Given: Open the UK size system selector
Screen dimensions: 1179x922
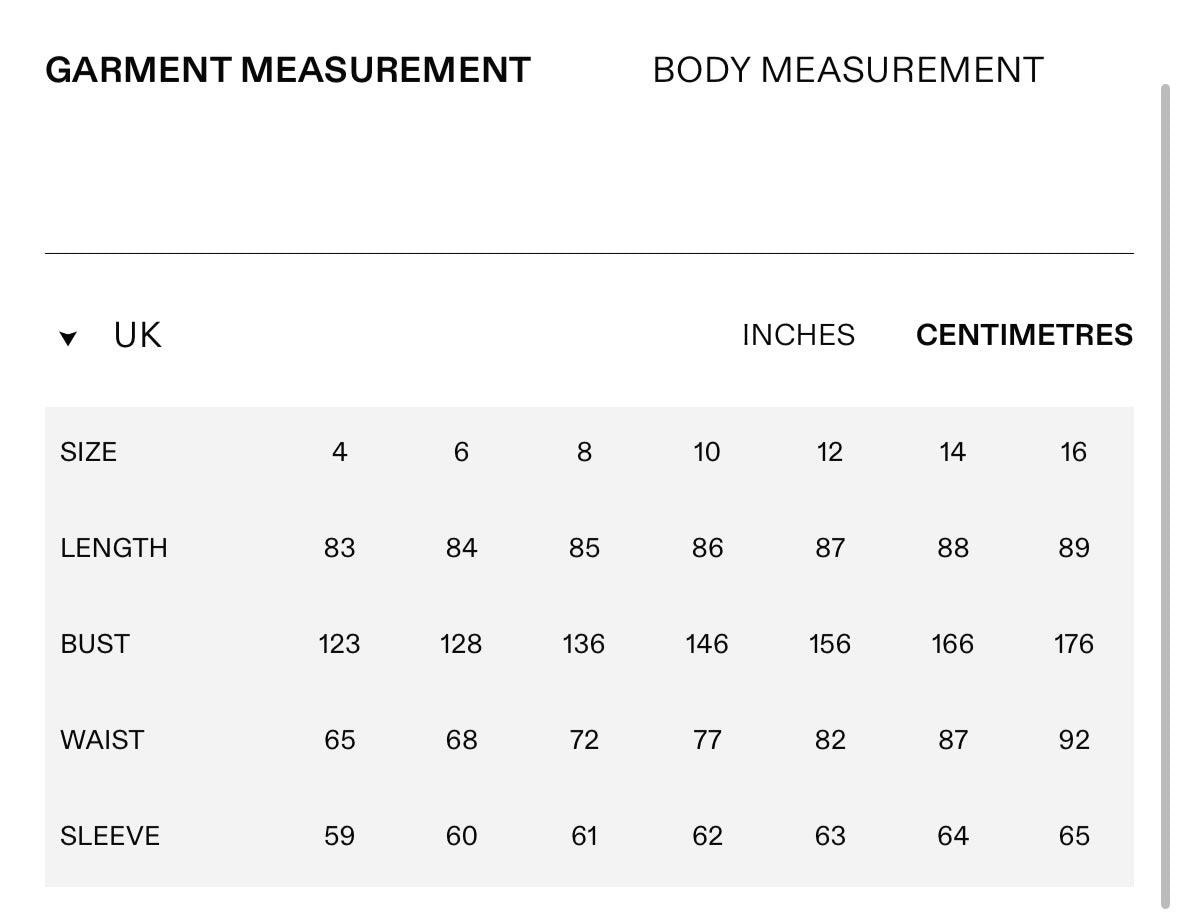Looking at the screenshot, I should 138,335.
